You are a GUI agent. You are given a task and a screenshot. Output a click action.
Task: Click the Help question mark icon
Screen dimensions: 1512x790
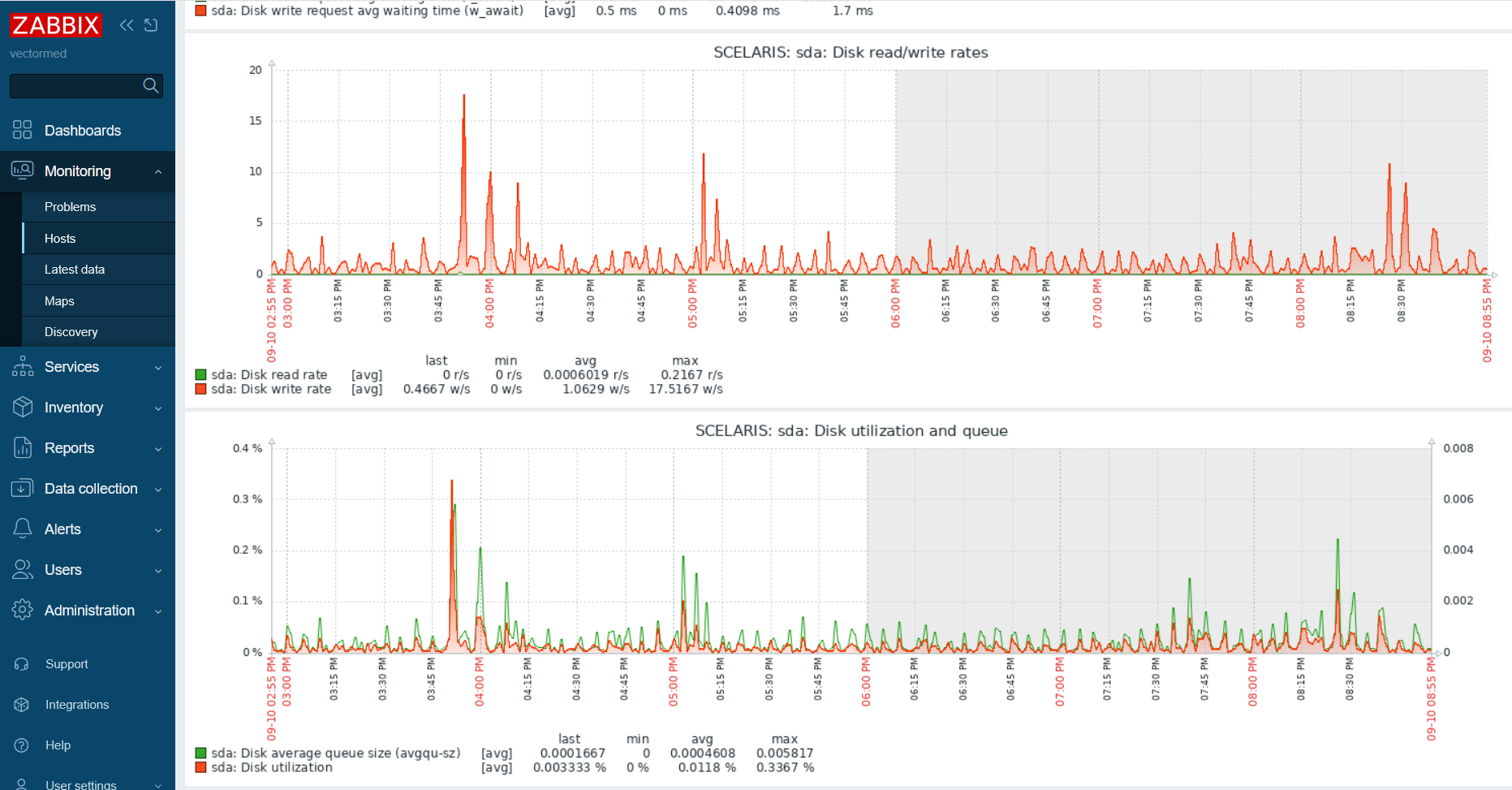pos(22,745)
